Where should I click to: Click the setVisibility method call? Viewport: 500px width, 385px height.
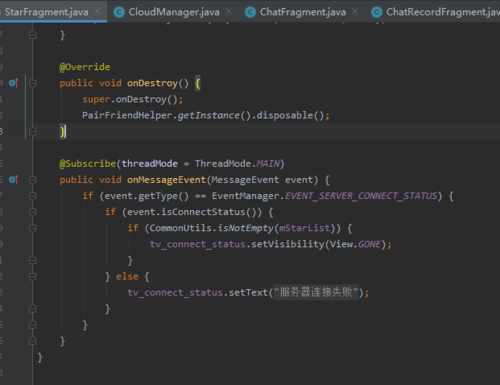tap(287, 244)
